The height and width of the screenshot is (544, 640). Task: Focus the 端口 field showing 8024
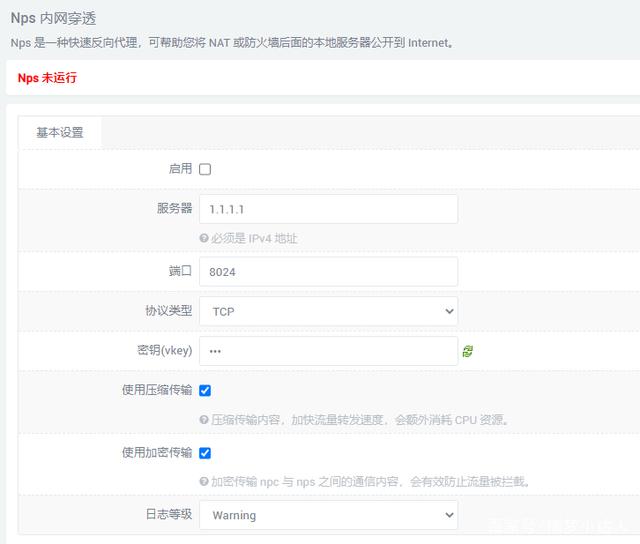[329, 272]
